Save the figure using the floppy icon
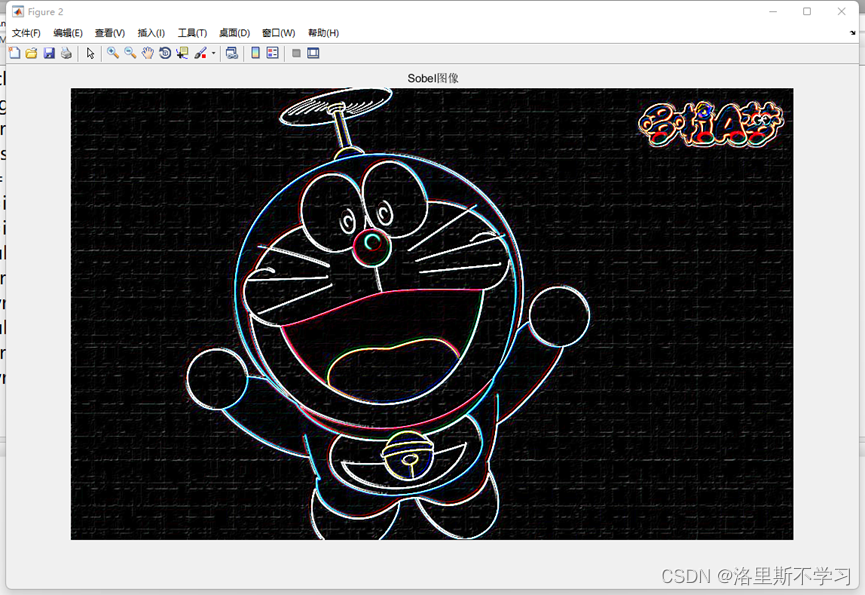865x595 pixels. pyautogui.click(x=49, y=53)
